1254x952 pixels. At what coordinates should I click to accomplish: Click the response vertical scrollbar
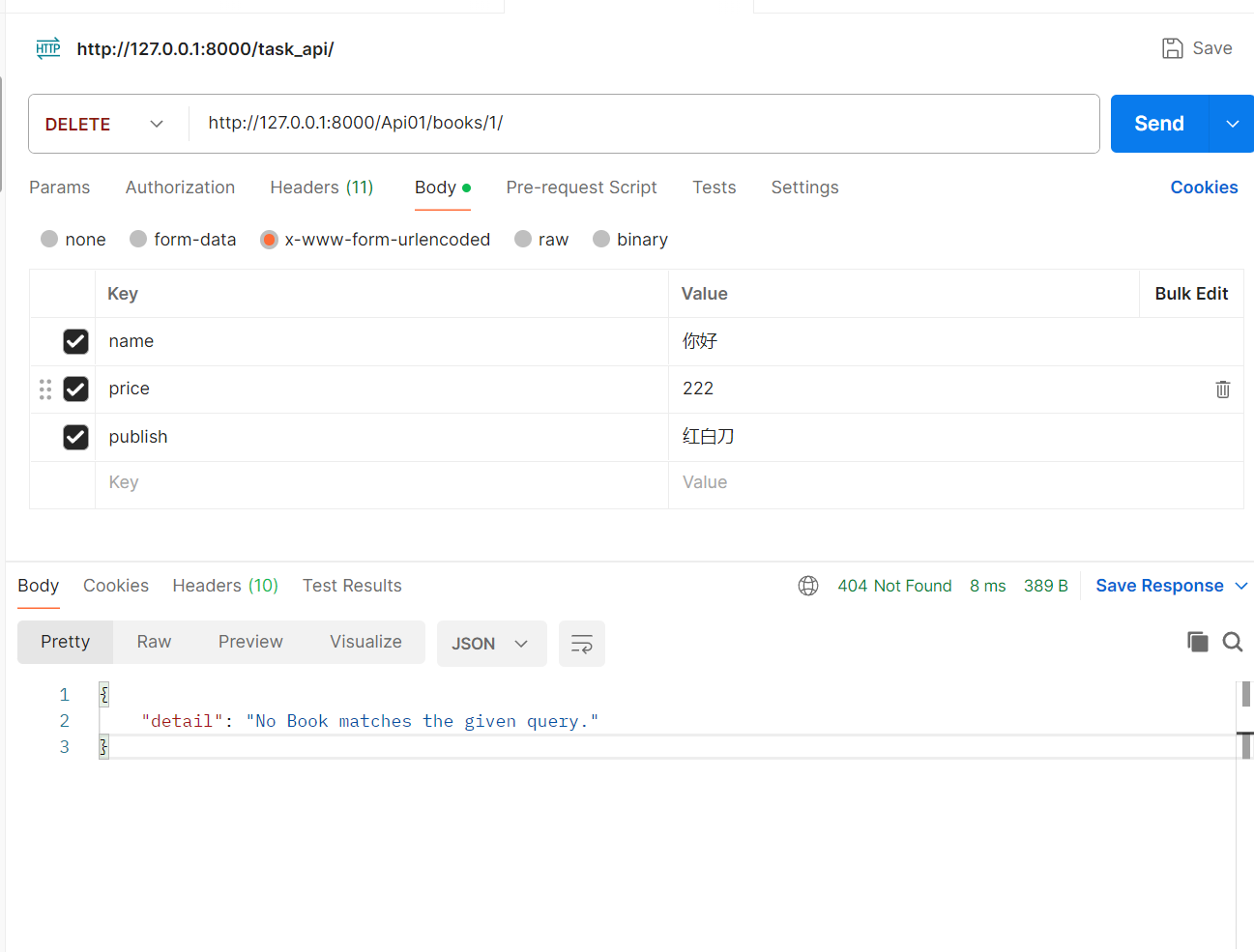1246,720
